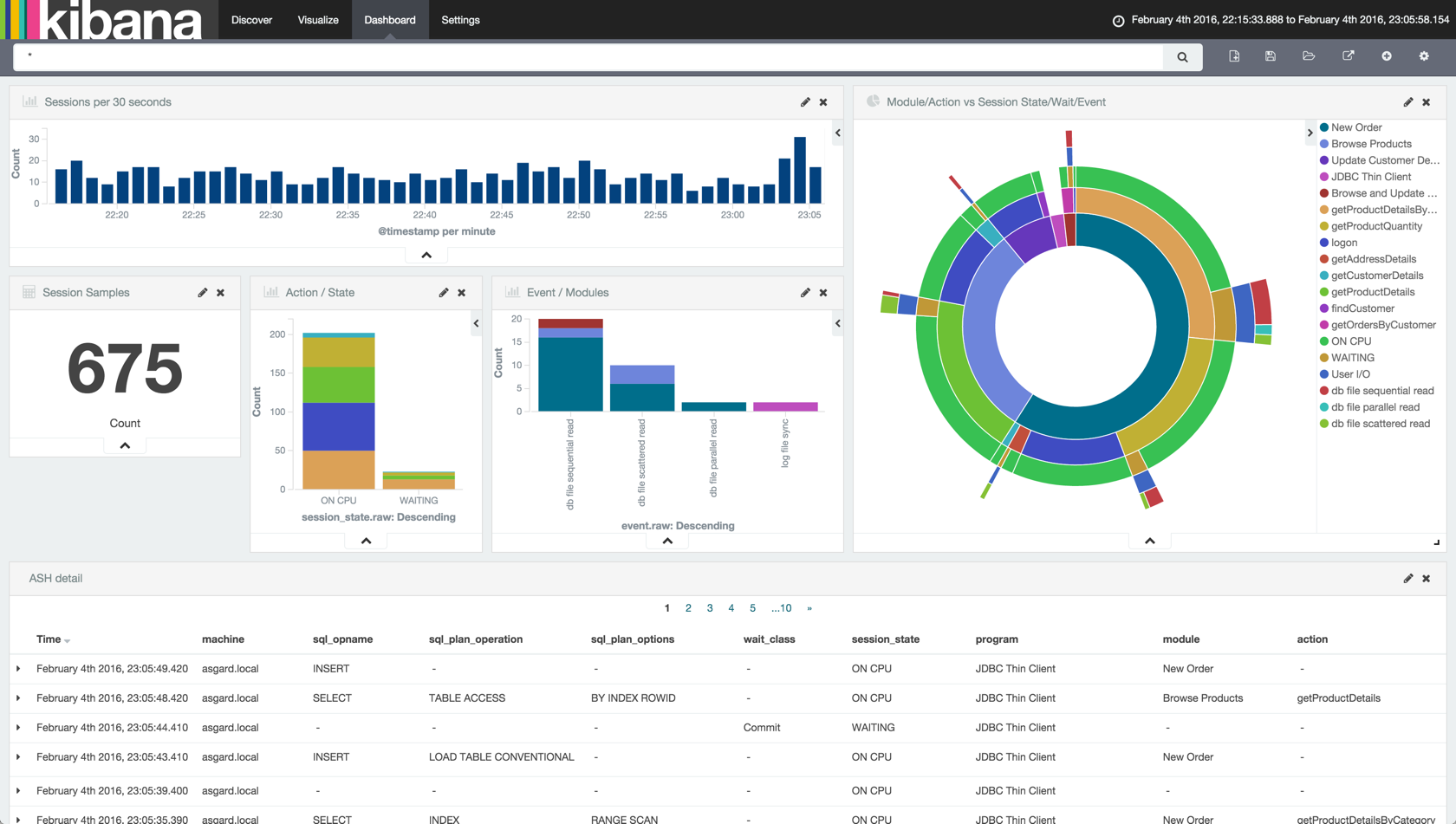Screen dimensions: 1456x824
Task: Open saved dashboard folder icon
Action: (x=1309, y=56)
